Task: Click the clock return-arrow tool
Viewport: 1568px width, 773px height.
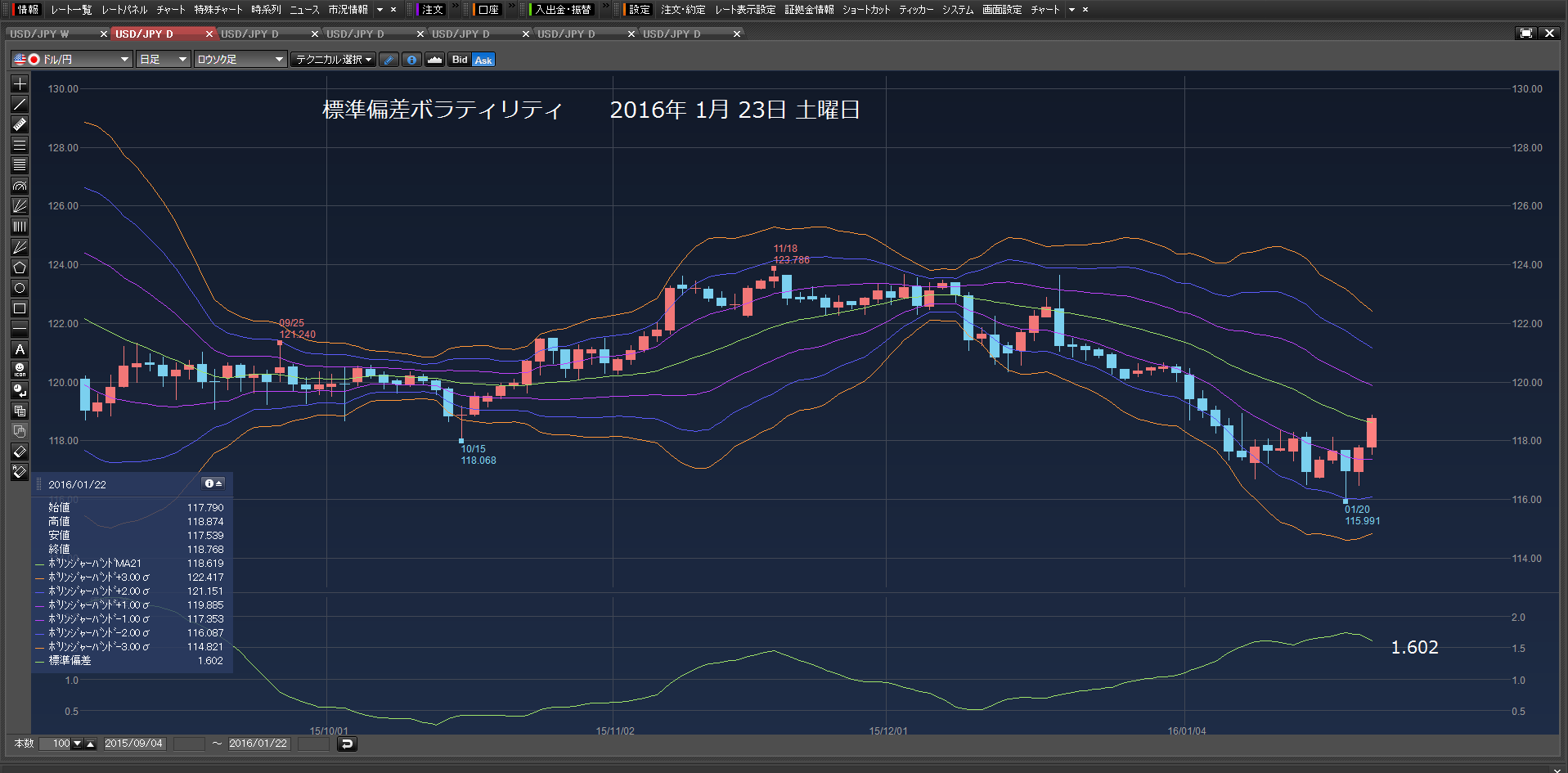Action: coord(20,390)
